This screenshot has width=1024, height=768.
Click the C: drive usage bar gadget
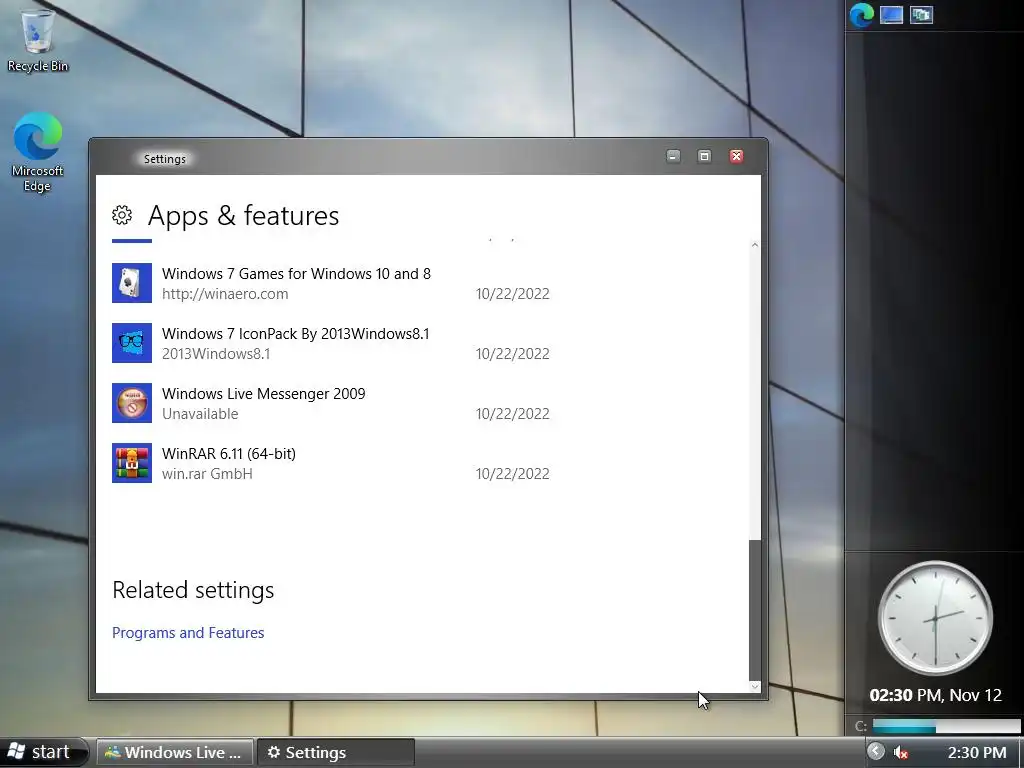946,726
